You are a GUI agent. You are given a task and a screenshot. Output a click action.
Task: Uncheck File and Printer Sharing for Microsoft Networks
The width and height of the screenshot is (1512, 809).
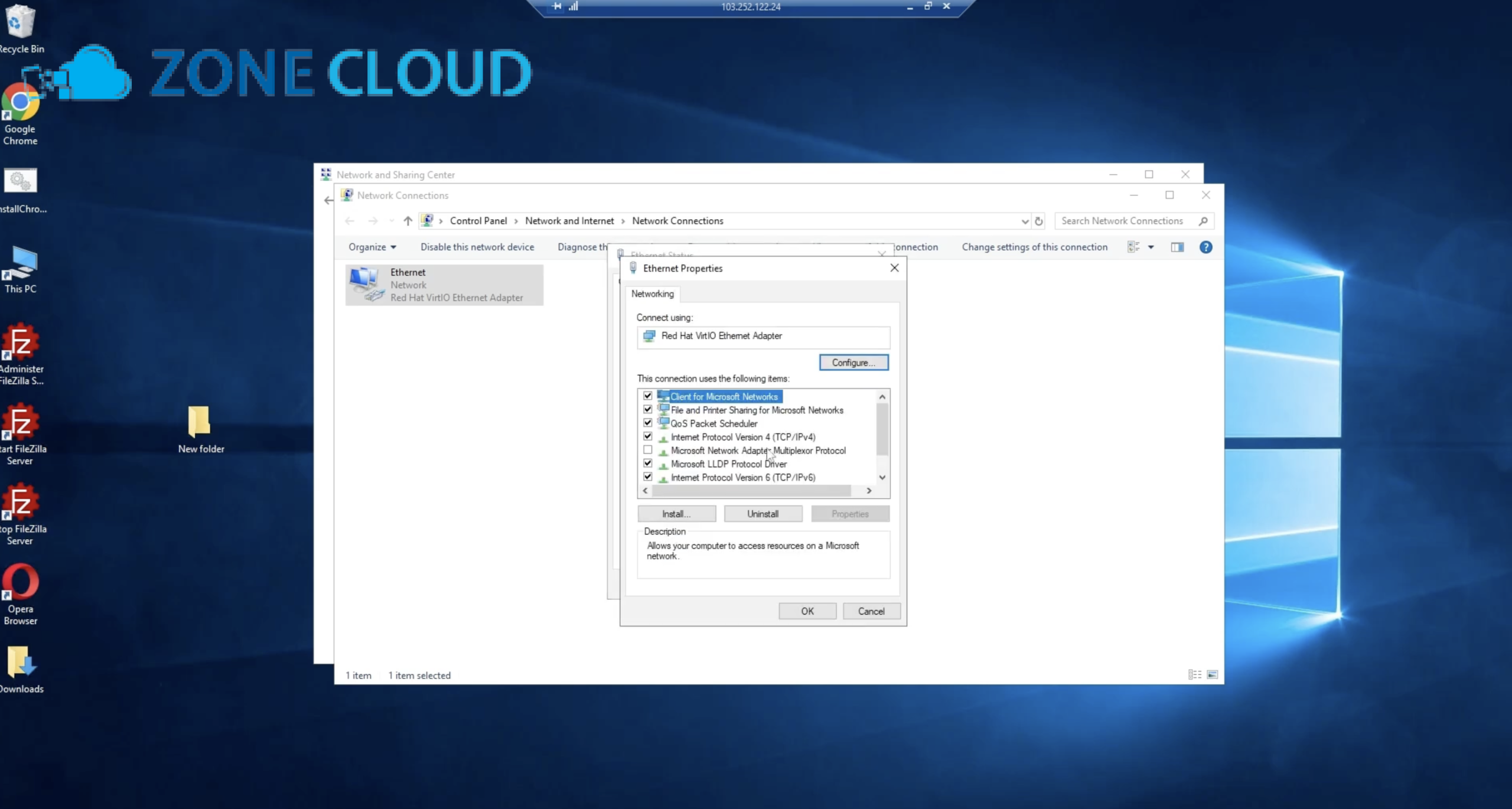tap(648, 409)
